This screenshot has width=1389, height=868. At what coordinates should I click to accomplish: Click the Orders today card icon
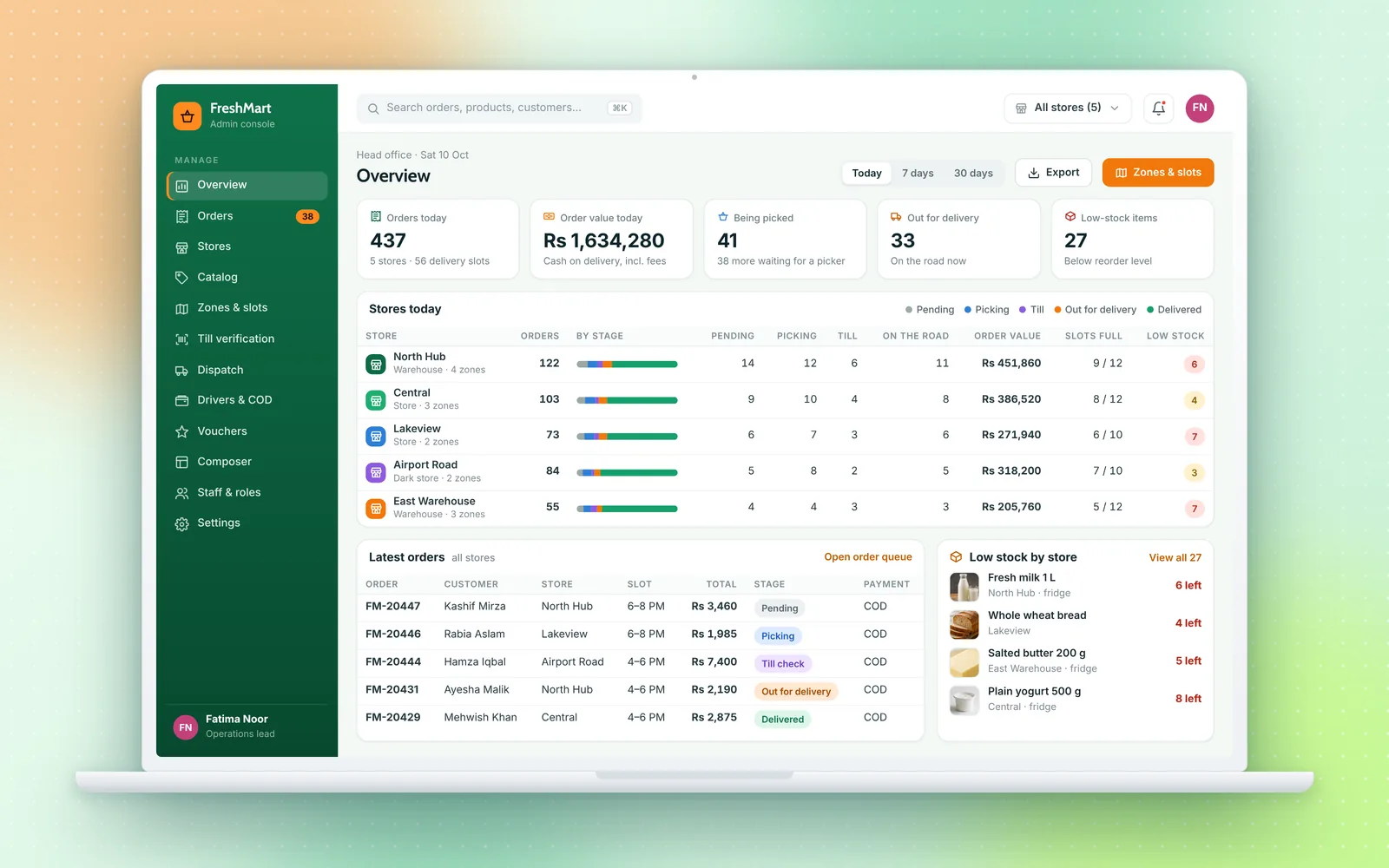376,217
